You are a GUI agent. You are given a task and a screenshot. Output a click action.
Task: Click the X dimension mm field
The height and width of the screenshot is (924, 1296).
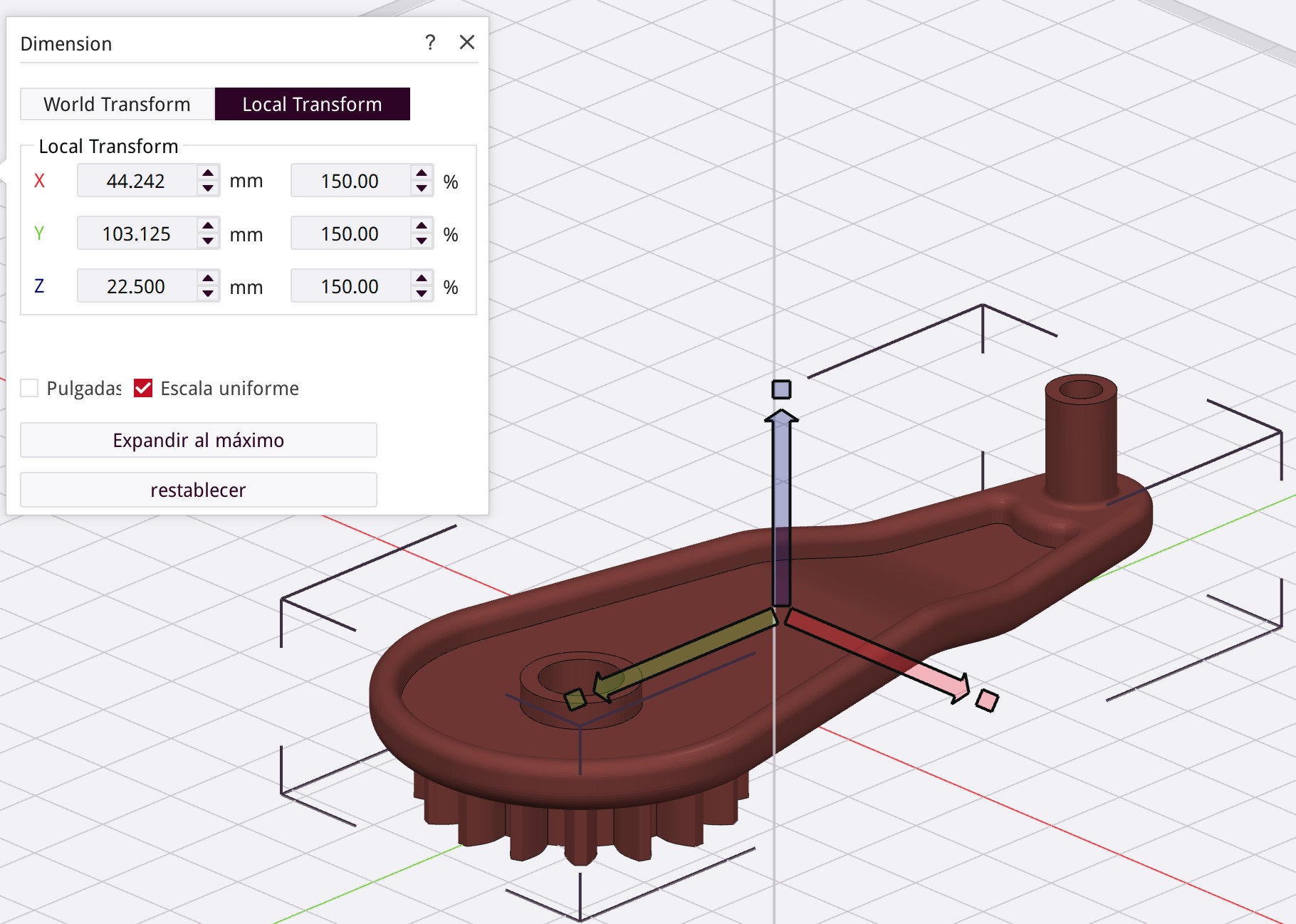pos(136,181)
